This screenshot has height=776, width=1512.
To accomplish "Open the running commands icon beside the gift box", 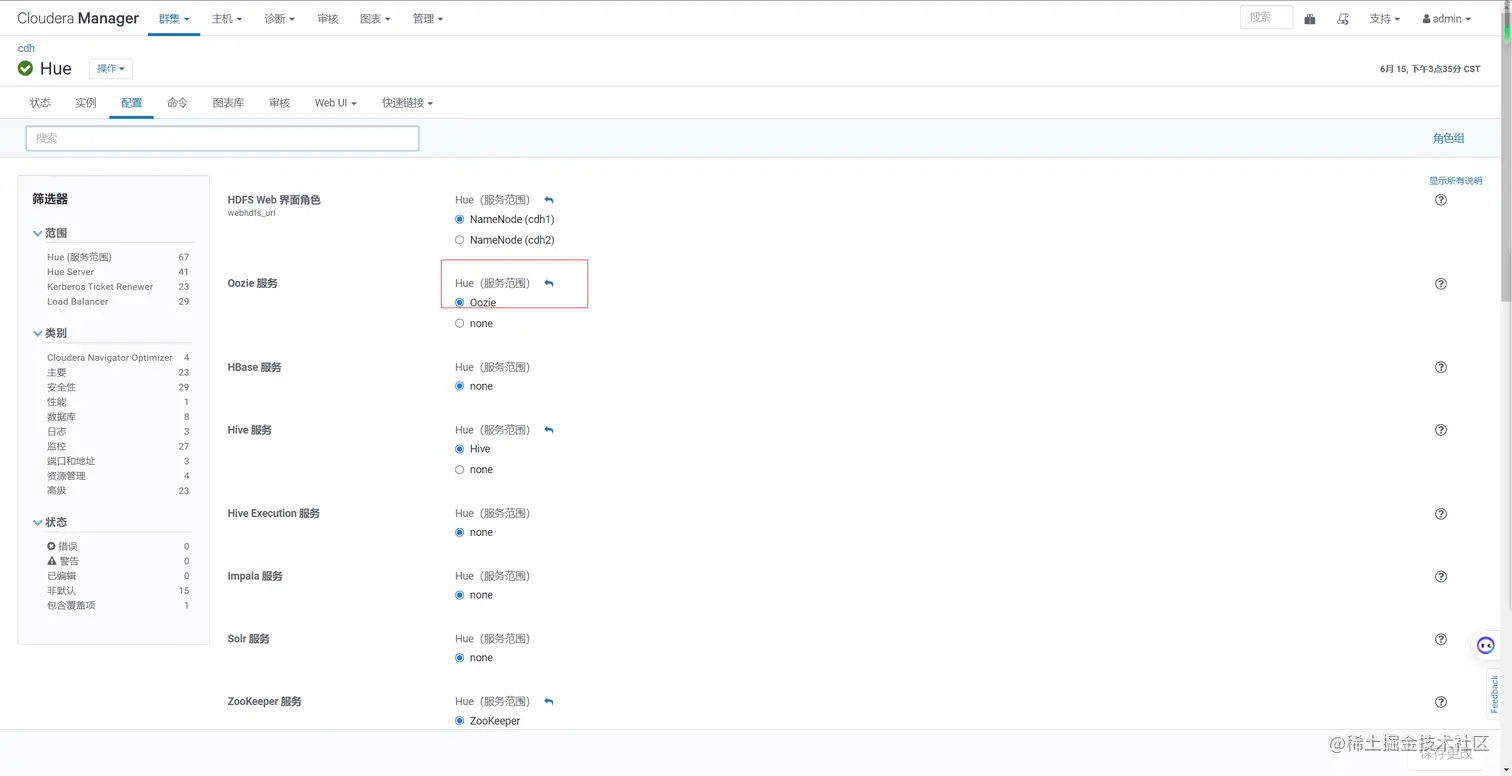I will (1343, 19).
